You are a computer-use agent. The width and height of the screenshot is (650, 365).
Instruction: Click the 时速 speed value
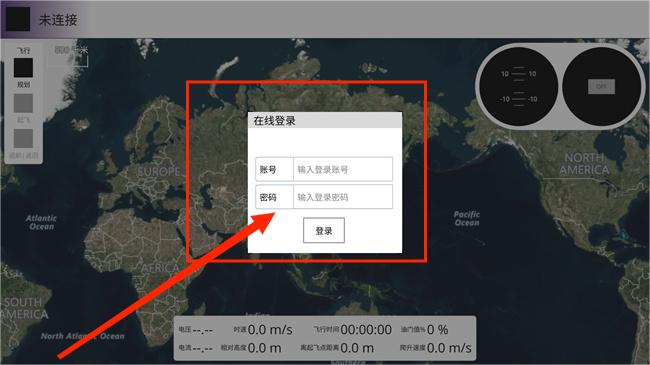coord(270,330)
